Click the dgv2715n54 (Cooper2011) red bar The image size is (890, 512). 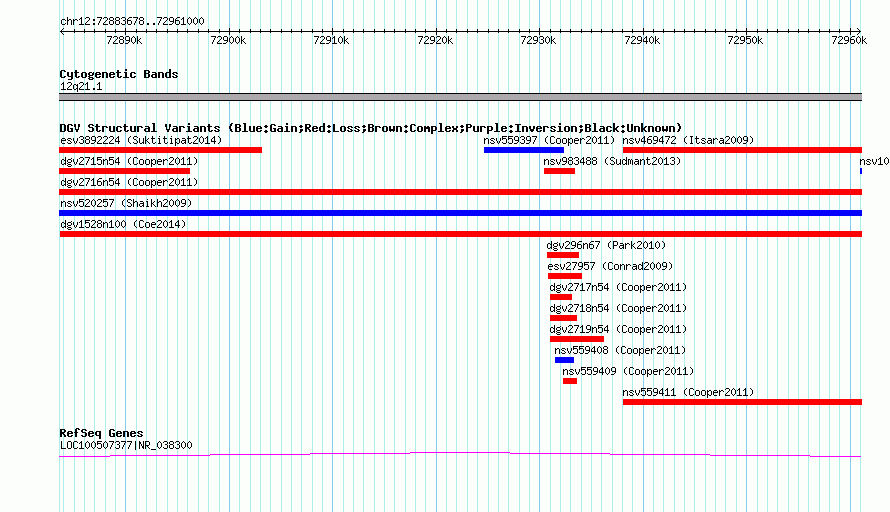tap(124, 171)
